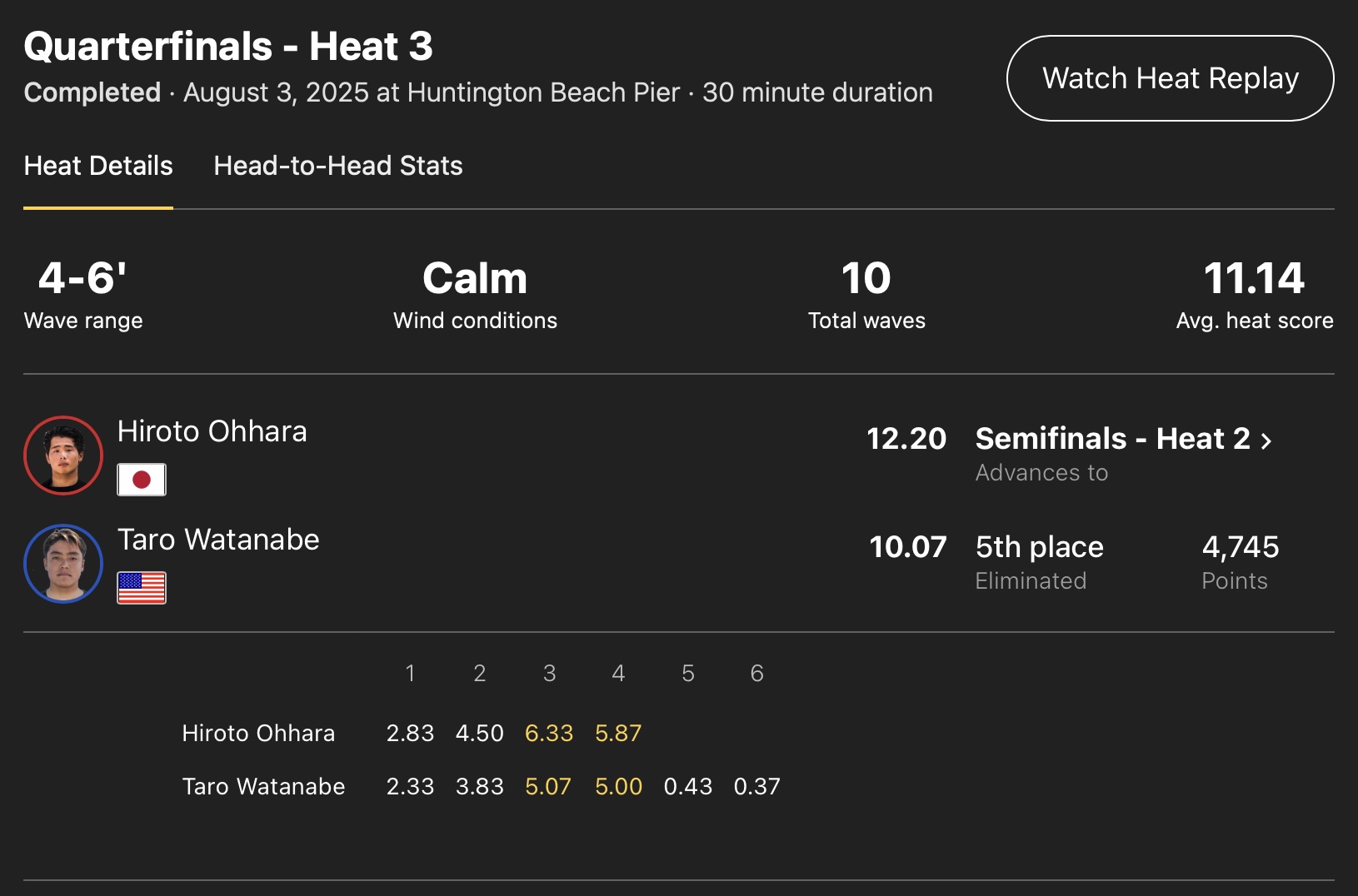Viewport: 1358px width, 896px height.
Task: Click the 4,745 Points value
Action: coord(1240,547)
